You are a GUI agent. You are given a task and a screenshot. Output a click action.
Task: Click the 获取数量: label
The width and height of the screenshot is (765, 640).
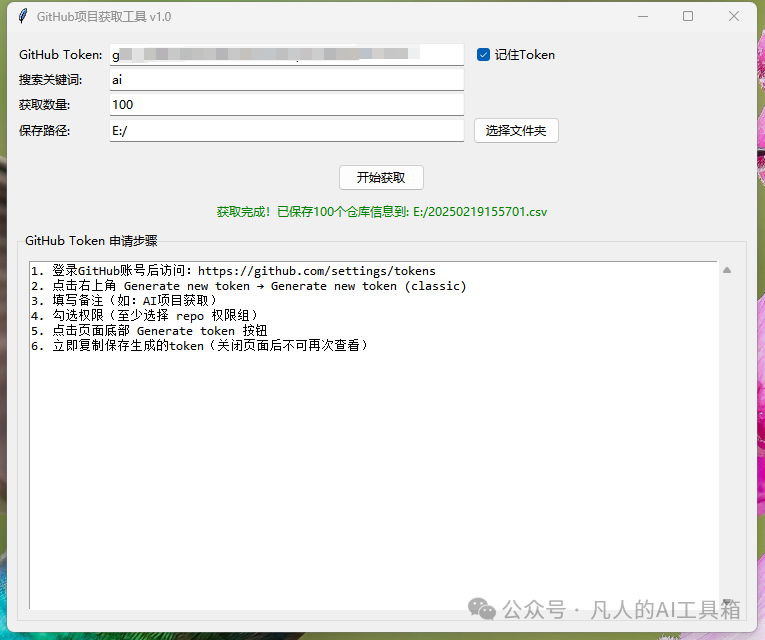point(44,105)
